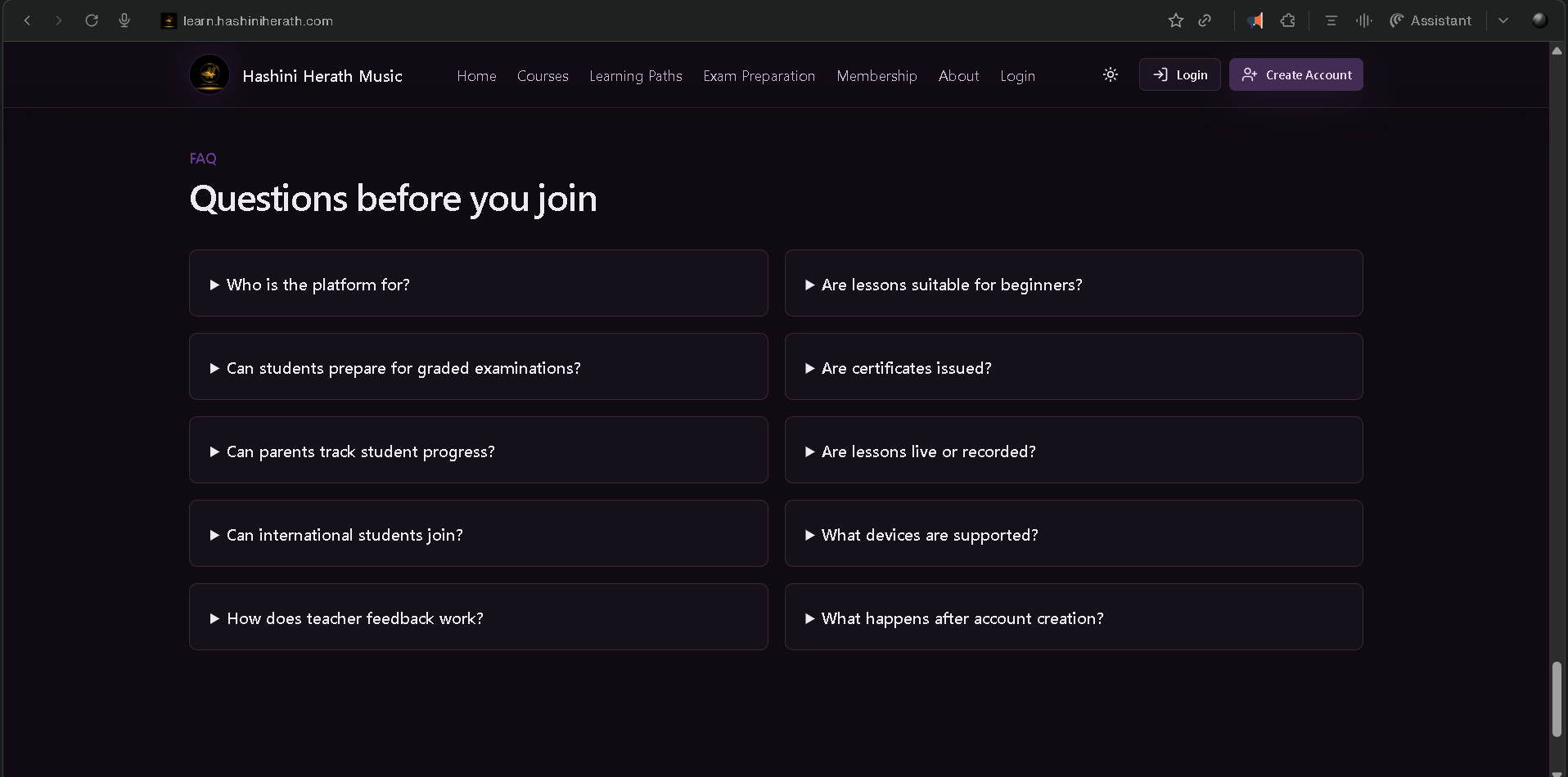Screen dimensions: 1568x777
Task: Click the Hashini Herath Music logo image
Action: pyautogui.click(x=210, y=74)
